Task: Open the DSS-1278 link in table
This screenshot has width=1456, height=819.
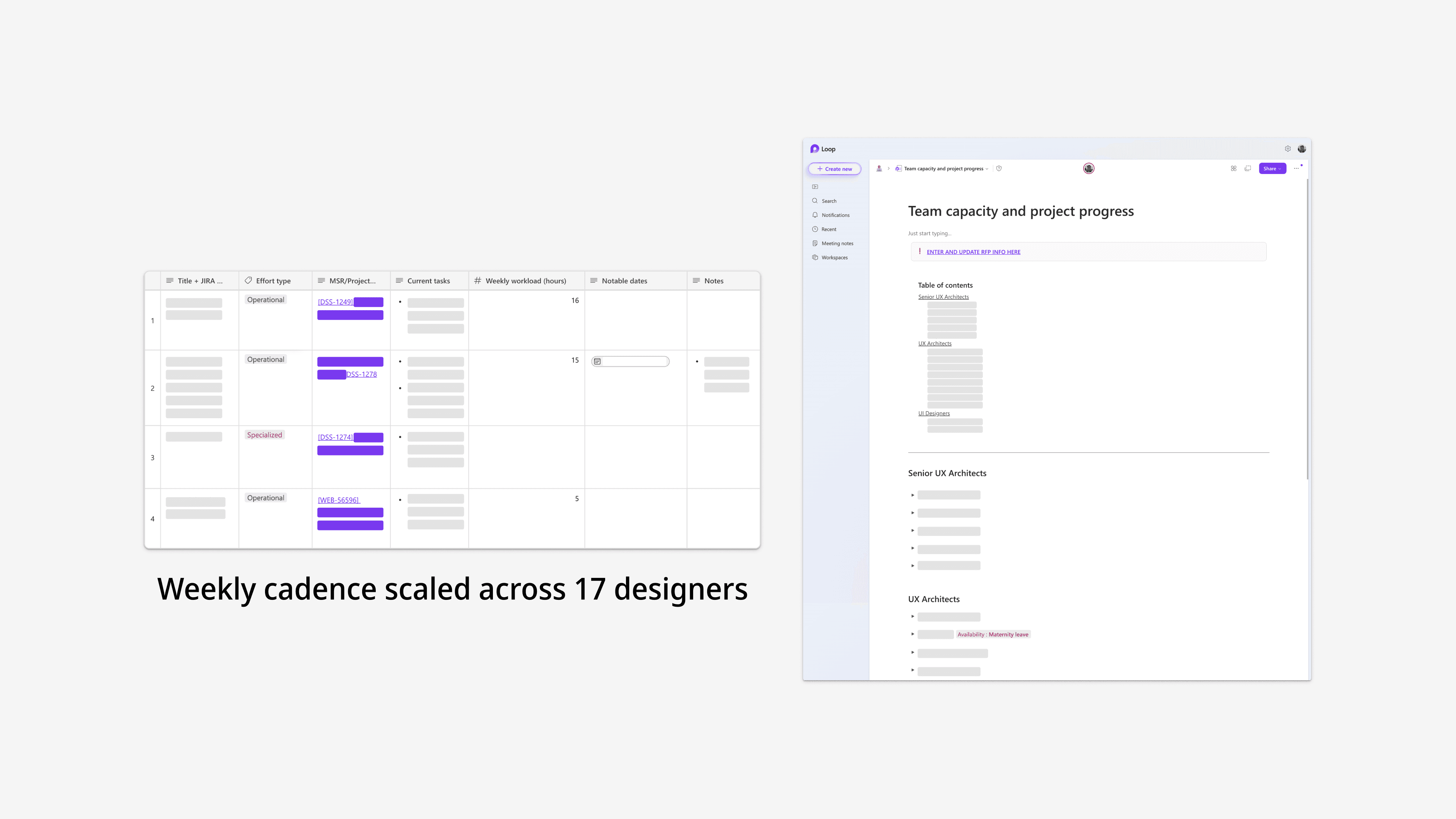Action: click(361, 374)
